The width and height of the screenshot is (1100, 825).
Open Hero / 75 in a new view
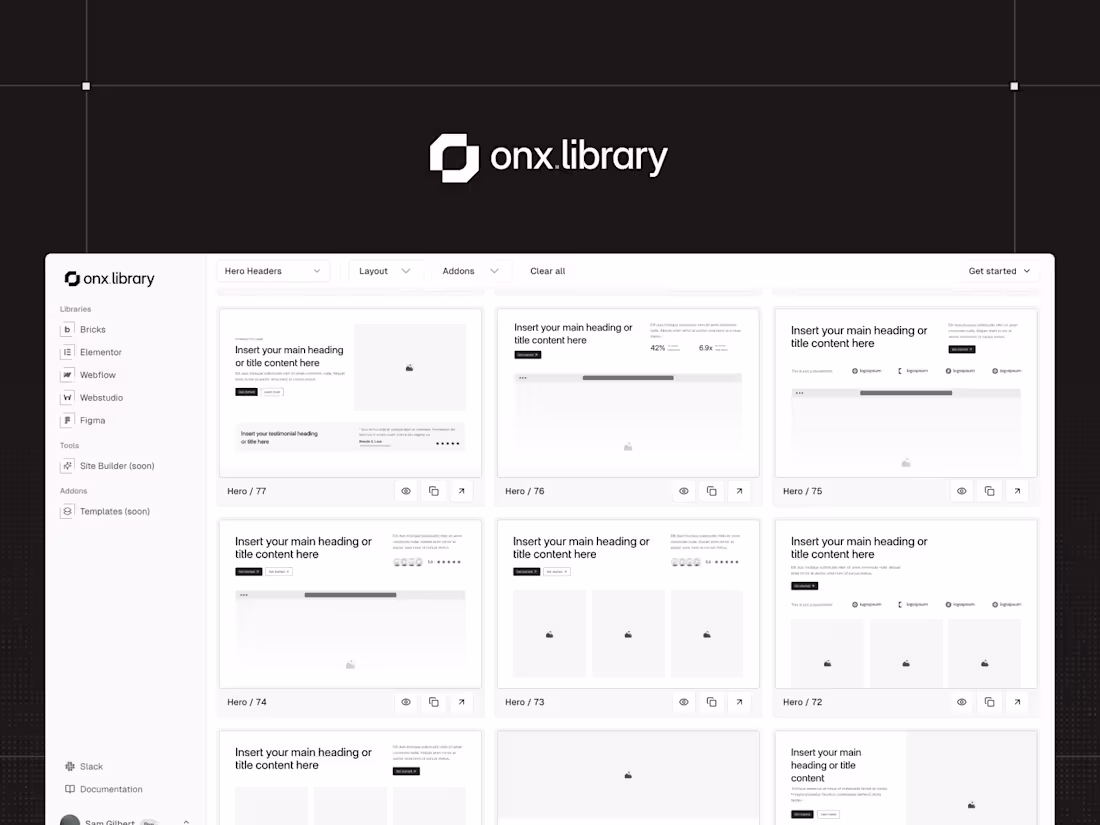click(1017, 491)
